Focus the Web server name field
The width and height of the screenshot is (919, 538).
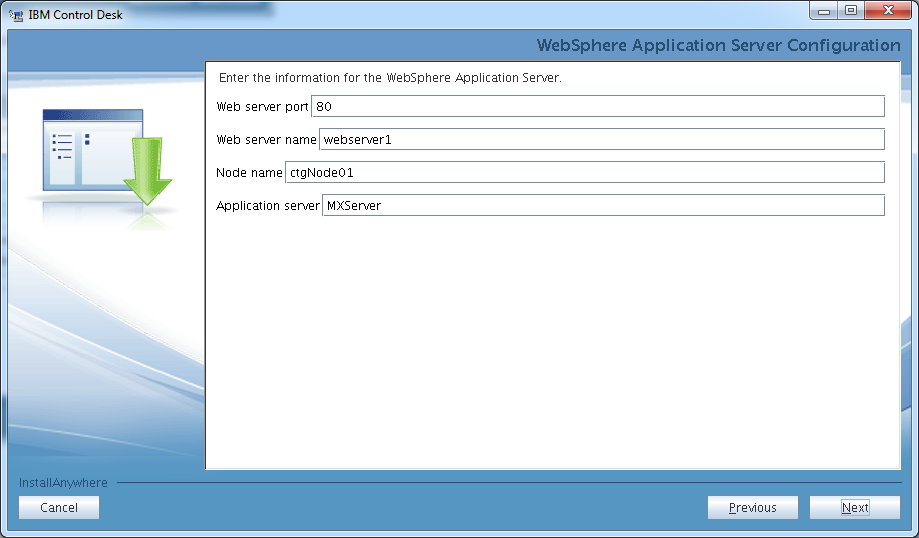[602, 139]
